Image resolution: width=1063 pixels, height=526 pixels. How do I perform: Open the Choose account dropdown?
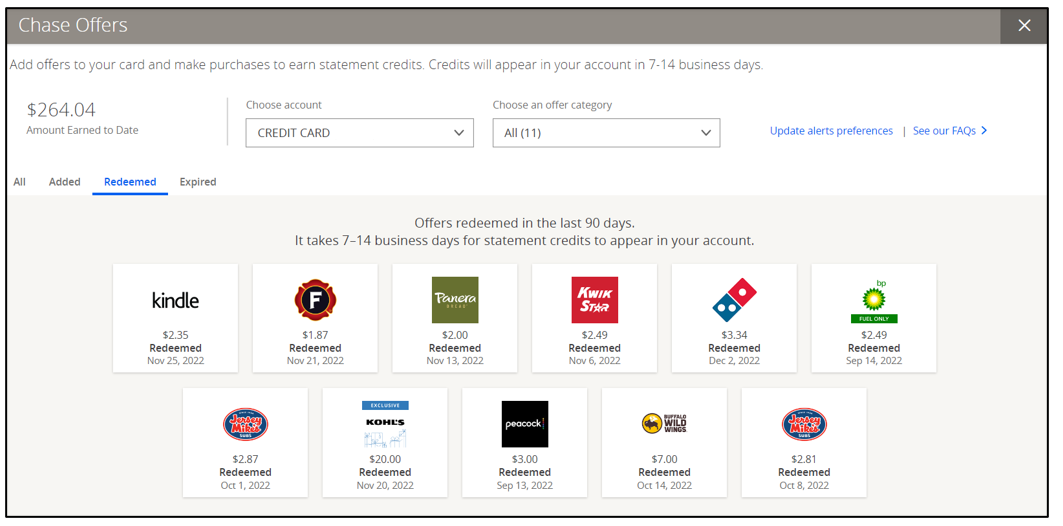(359, 133)
